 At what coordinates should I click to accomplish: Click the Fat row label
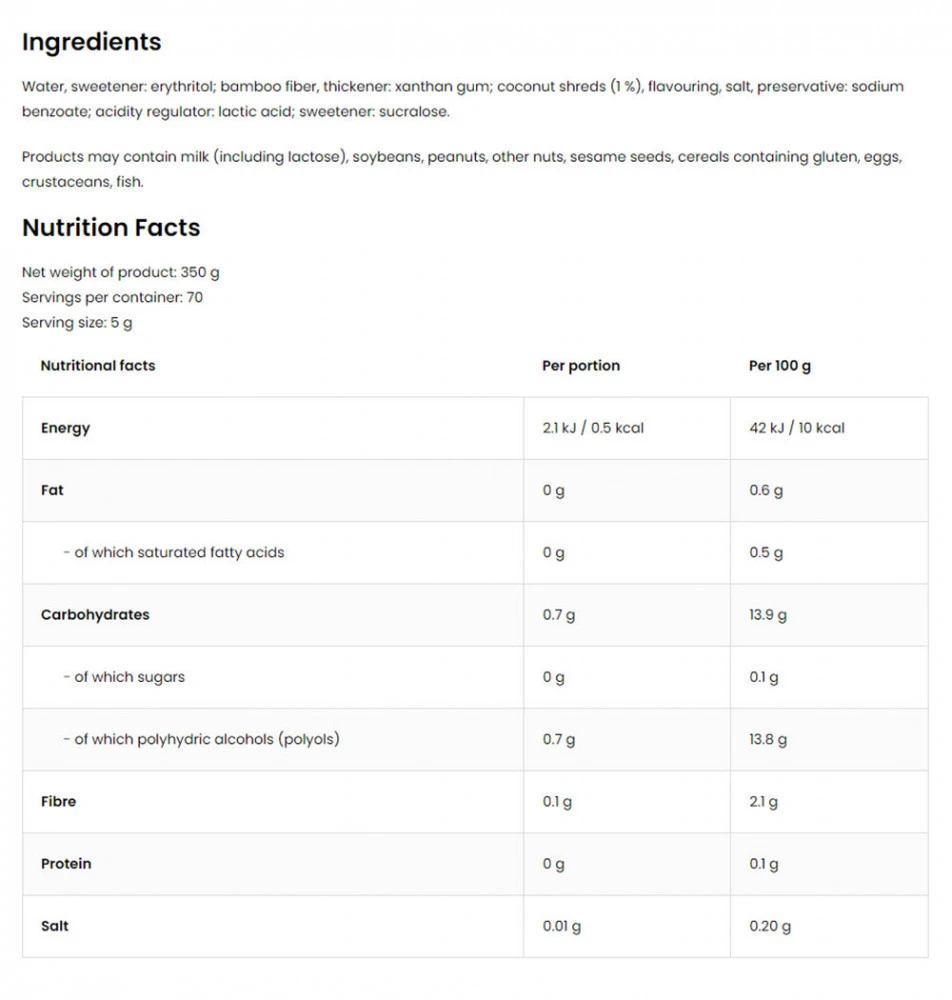(52, 490)
